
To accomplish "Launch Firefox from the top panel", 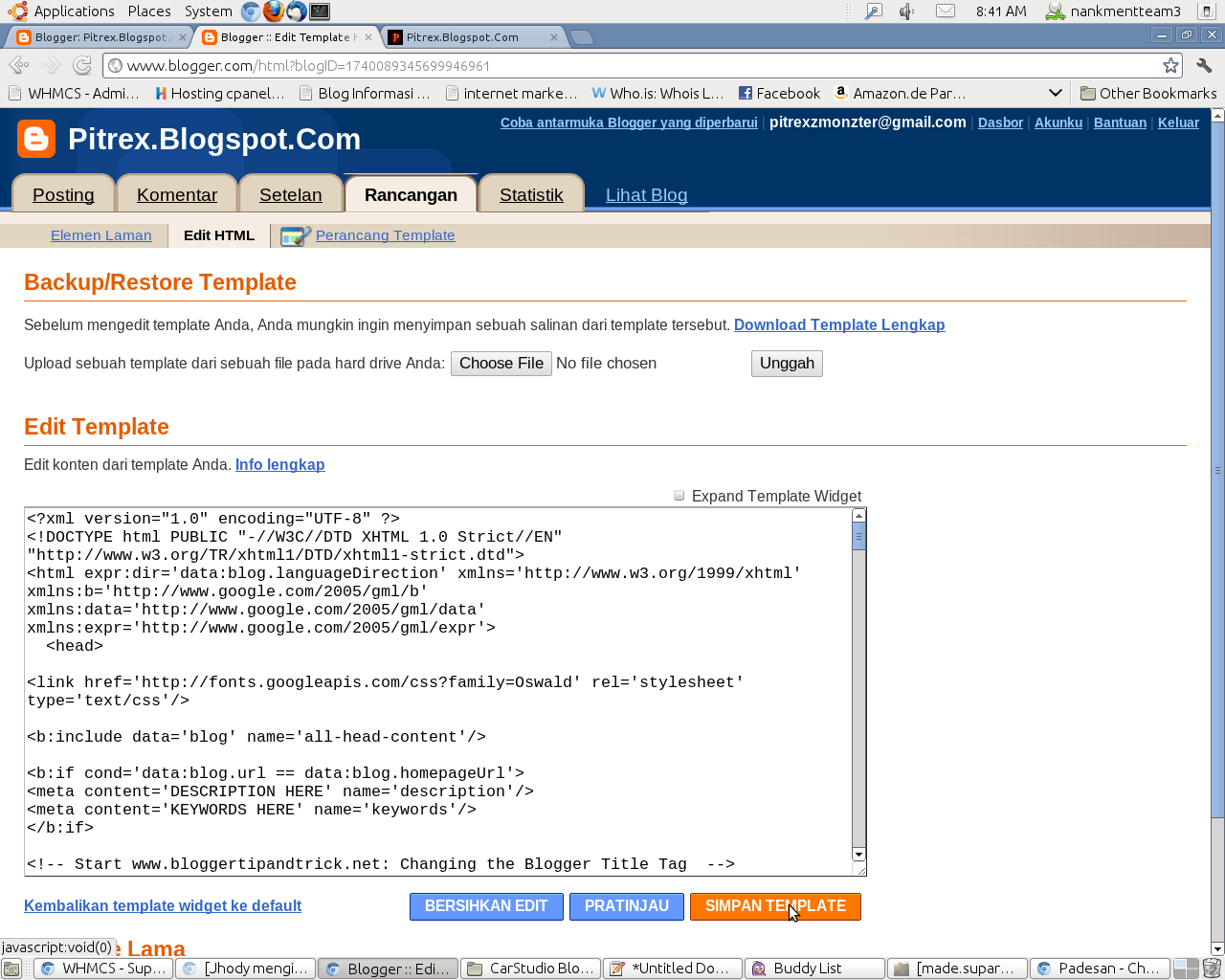I will [274, 11].
